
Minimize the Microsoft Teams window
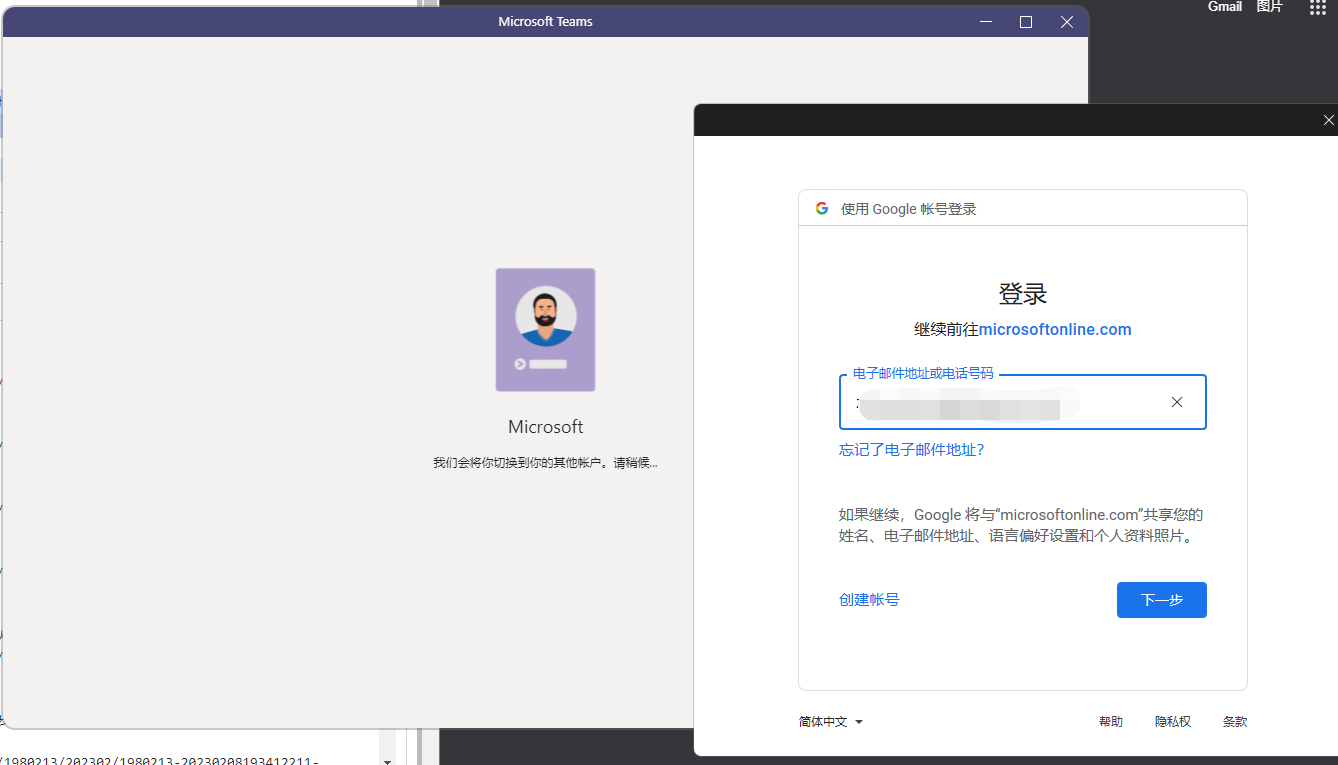click(x=985, y=21)
